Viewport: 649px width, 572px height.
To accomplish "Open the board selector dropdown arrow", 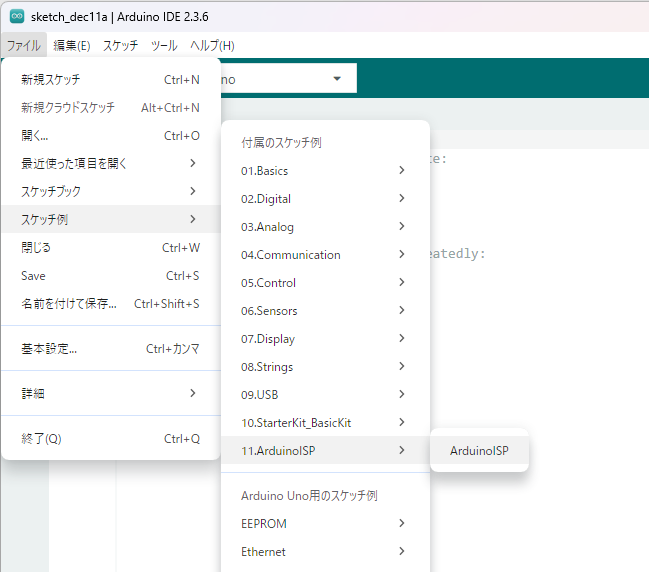I will point(337,78).
